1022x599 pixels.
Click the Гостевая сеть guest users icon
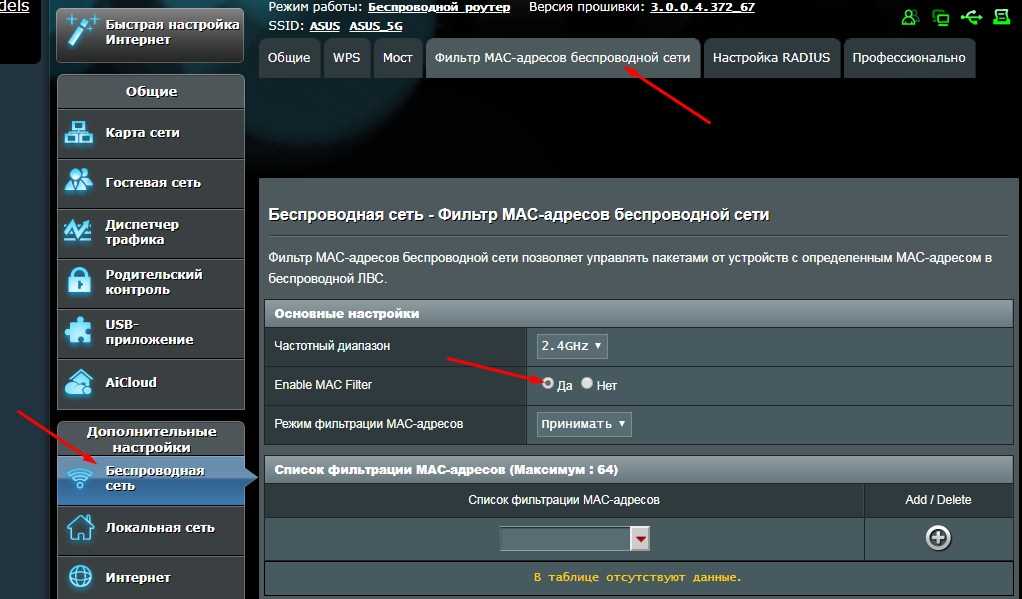[79, 181]
